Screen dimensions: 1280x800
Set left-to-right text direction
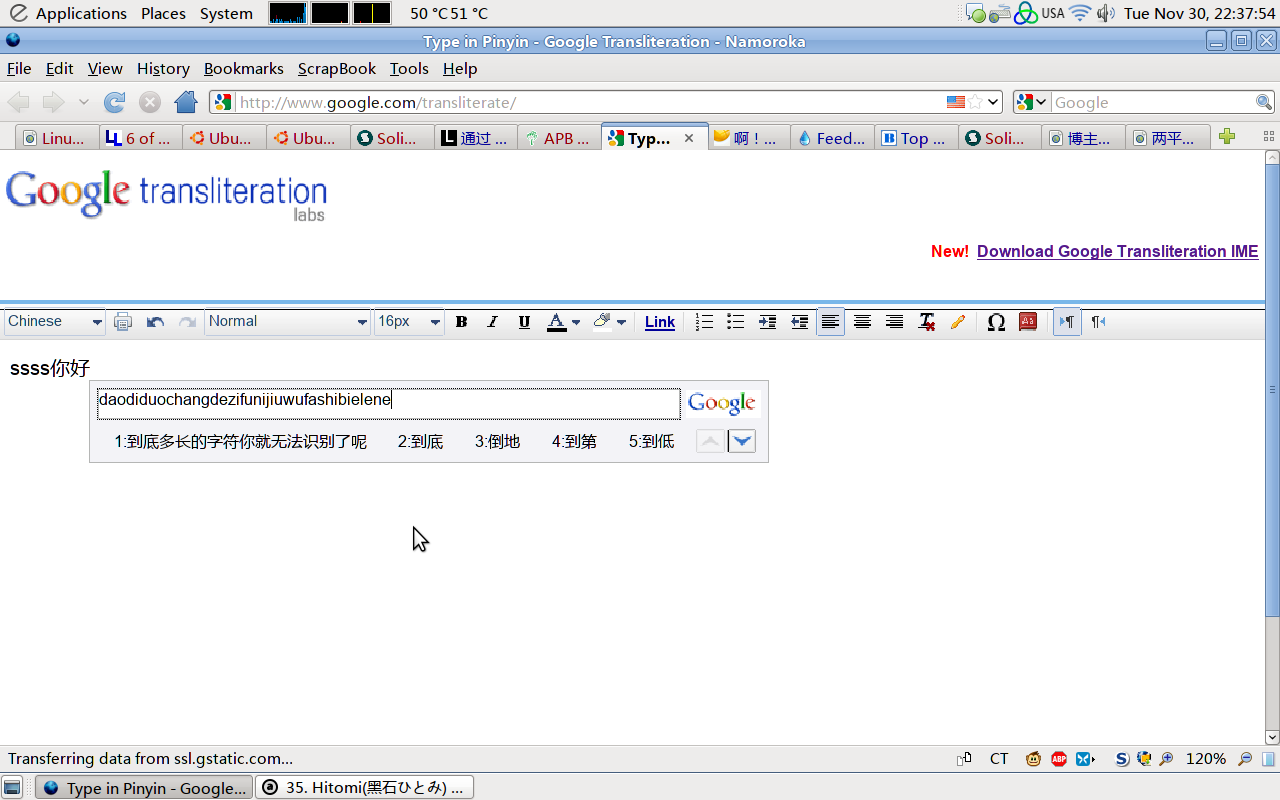1067,322
